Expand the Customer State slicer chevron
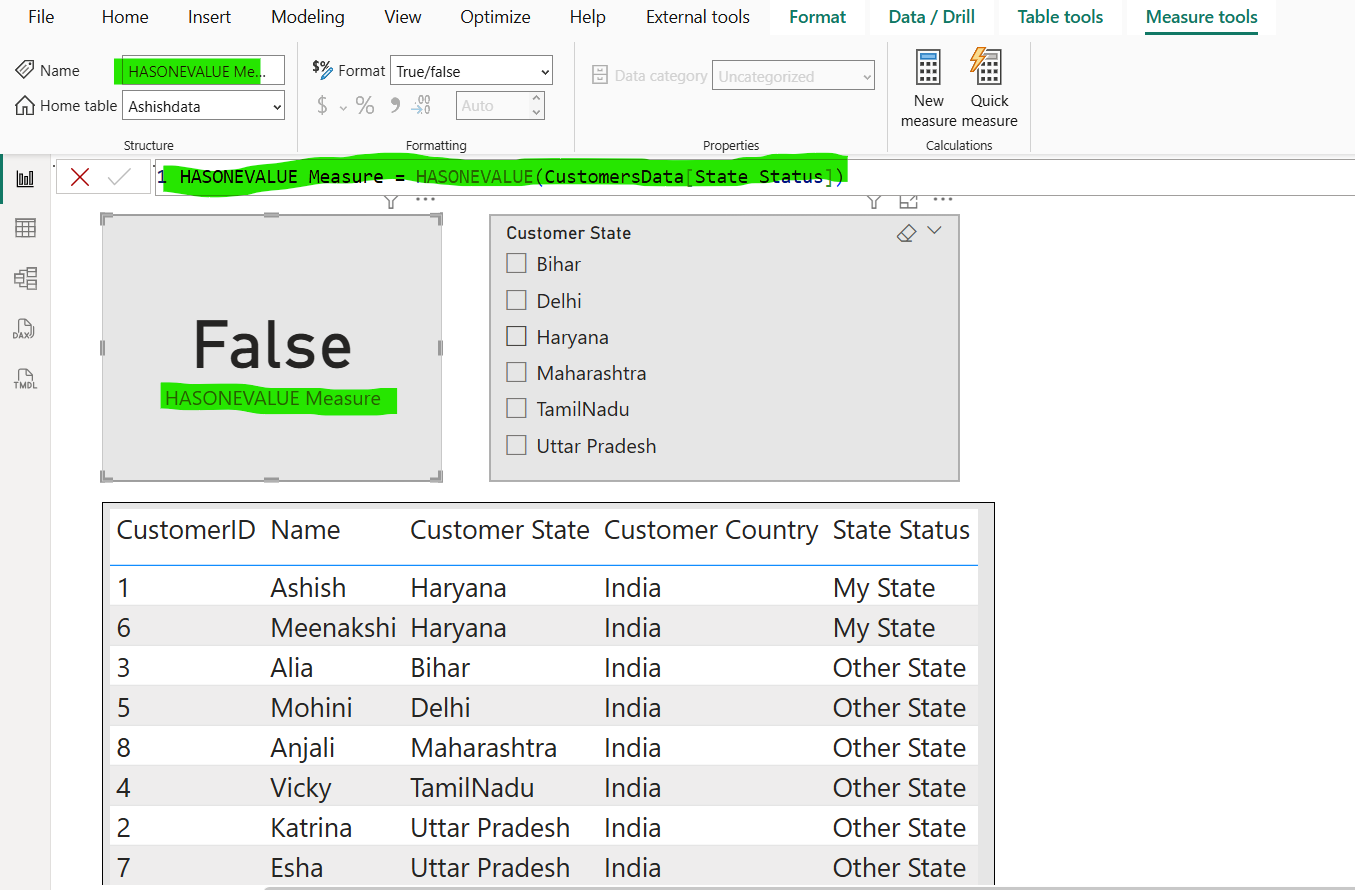This screenshot has height=890, width=1355. pyautogui.click(x=935, y=231)
